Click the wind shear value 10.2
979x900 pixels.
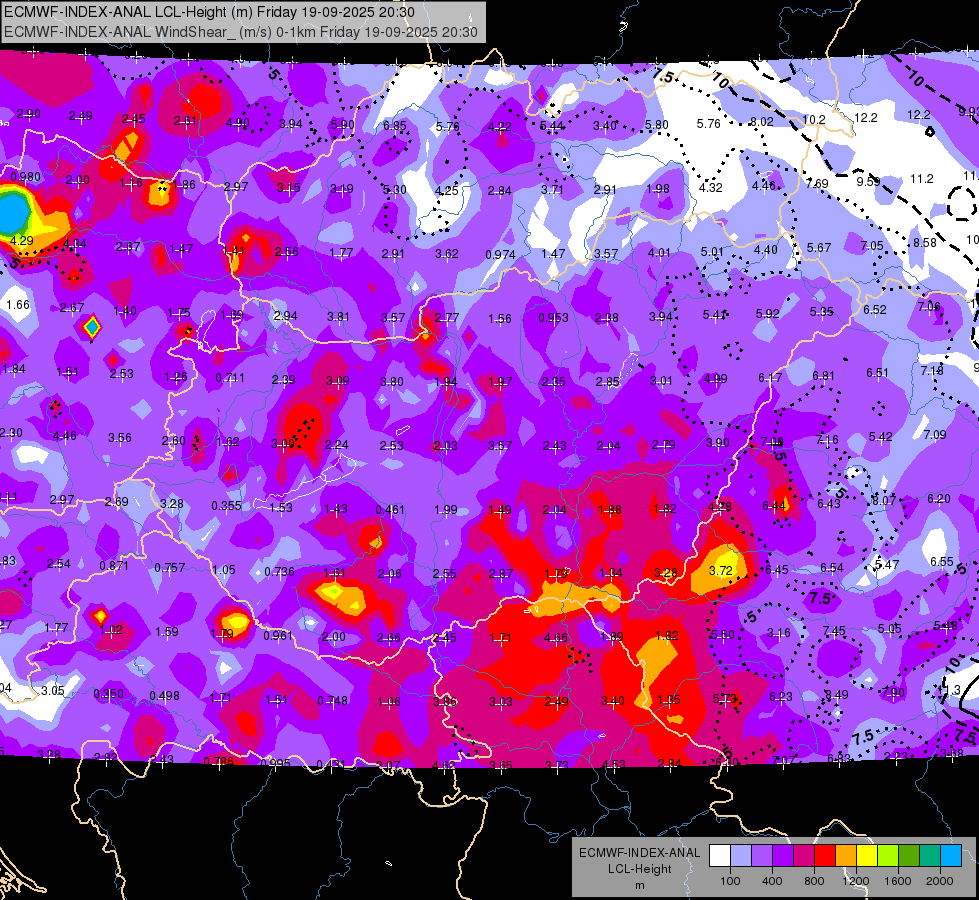point(814,119)
